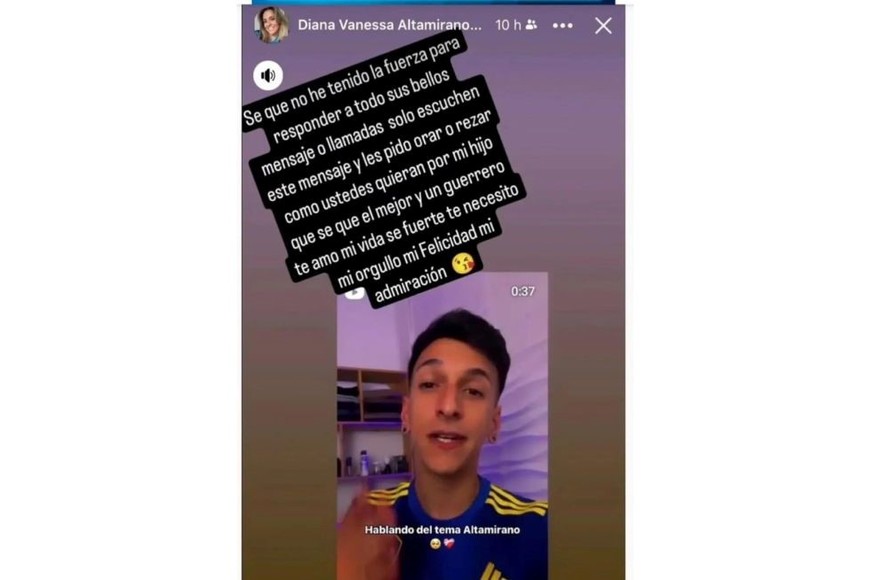Click the 0:37 video duration label

523,291
